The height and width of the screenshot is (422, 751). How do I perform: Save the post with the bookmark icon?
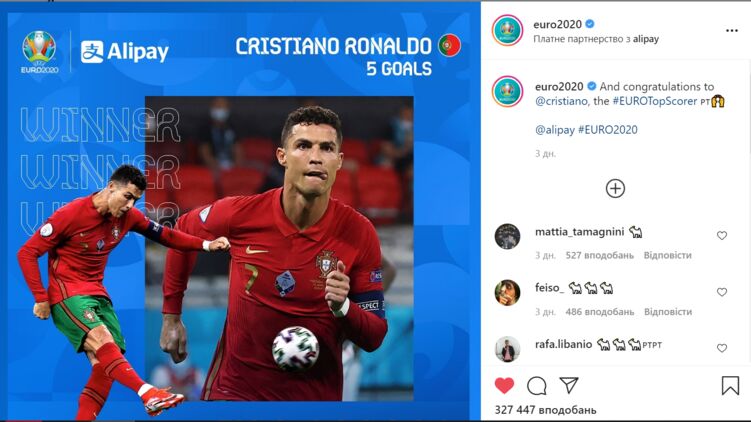[730, 385]
